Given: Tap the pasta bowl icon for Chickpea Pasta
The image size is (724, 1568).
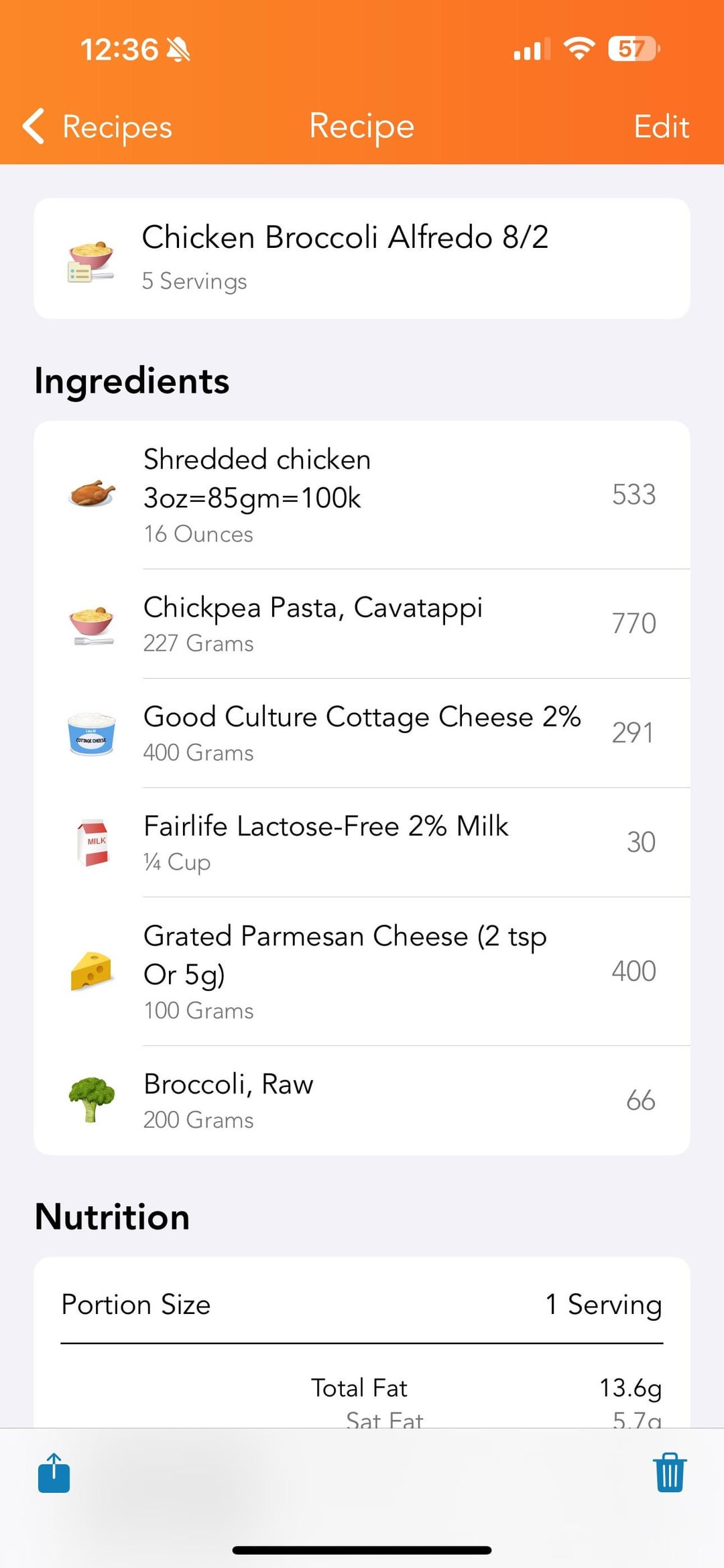Looking at the screenshot, I should click(92, 624).
